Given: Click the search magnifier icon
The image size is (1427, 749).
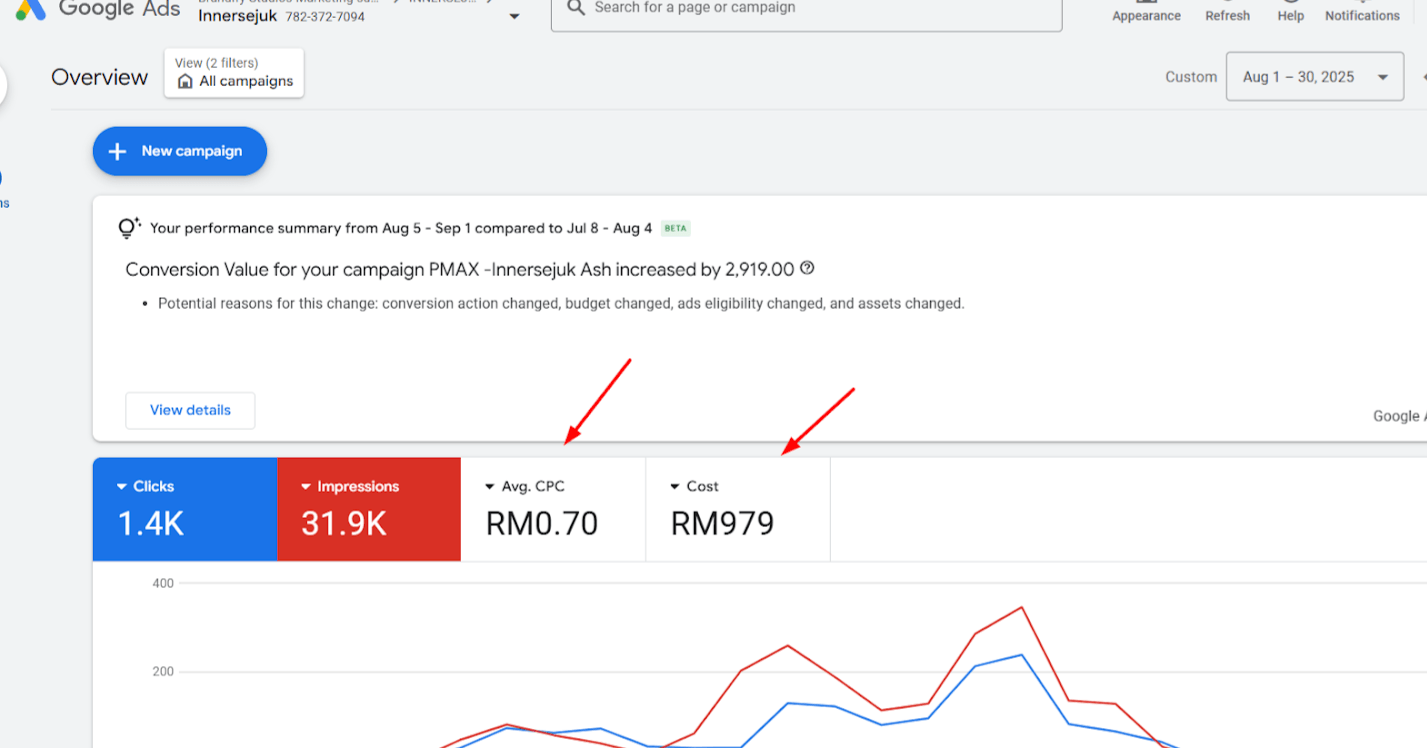Looking at the screenshot, I should 575,8.
